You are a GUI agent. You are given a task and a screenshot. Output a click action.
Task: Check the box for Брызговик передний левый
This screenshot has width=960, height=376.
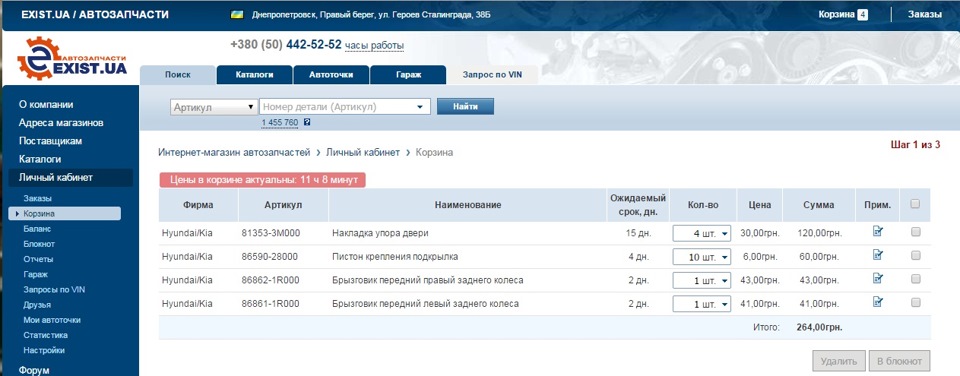pyautogui.click(x=915, y=303)
